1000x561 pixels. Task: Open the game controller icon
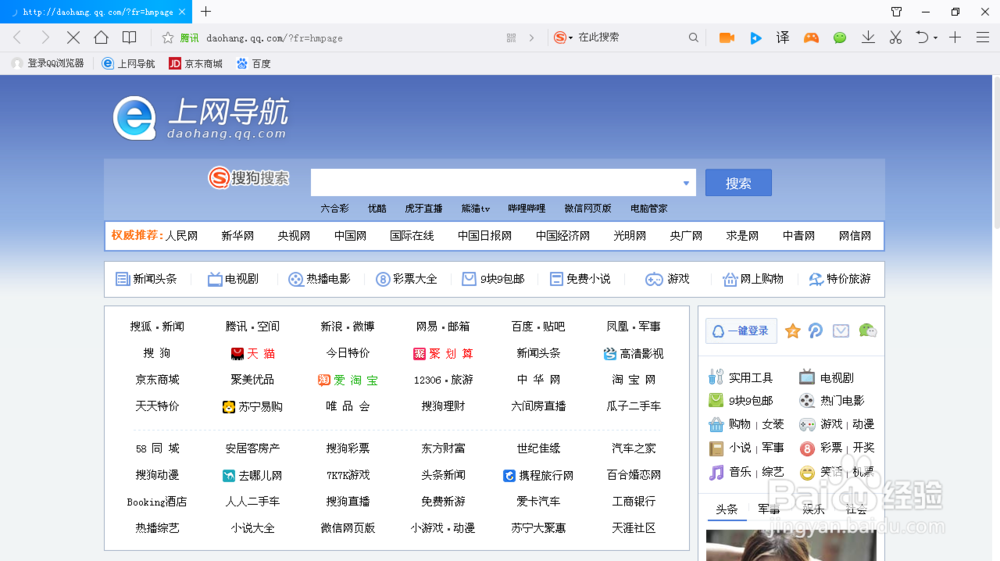coord(811,38)
